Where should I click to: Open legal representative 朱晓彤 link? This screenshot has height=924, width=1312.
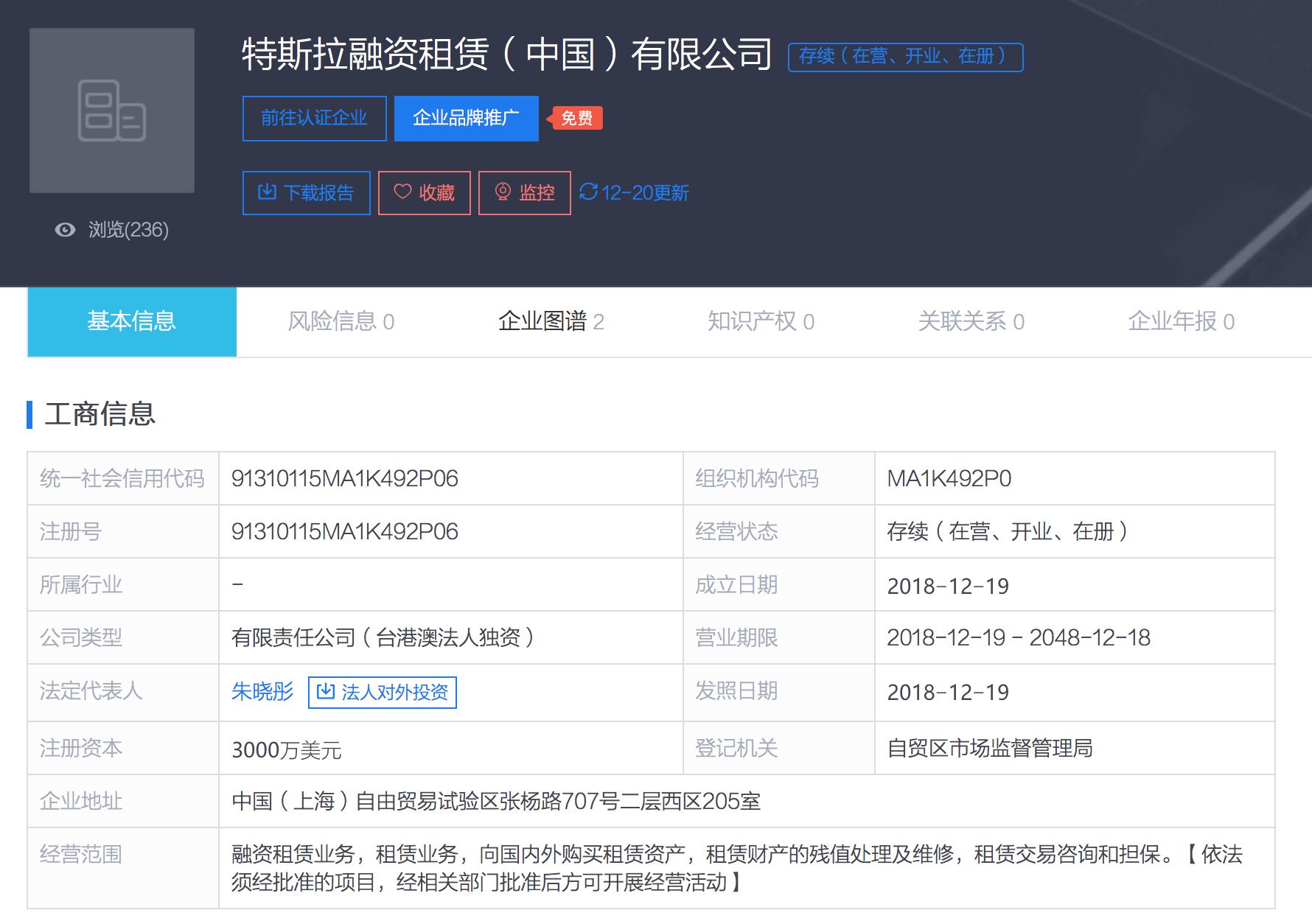click(262, 691)
